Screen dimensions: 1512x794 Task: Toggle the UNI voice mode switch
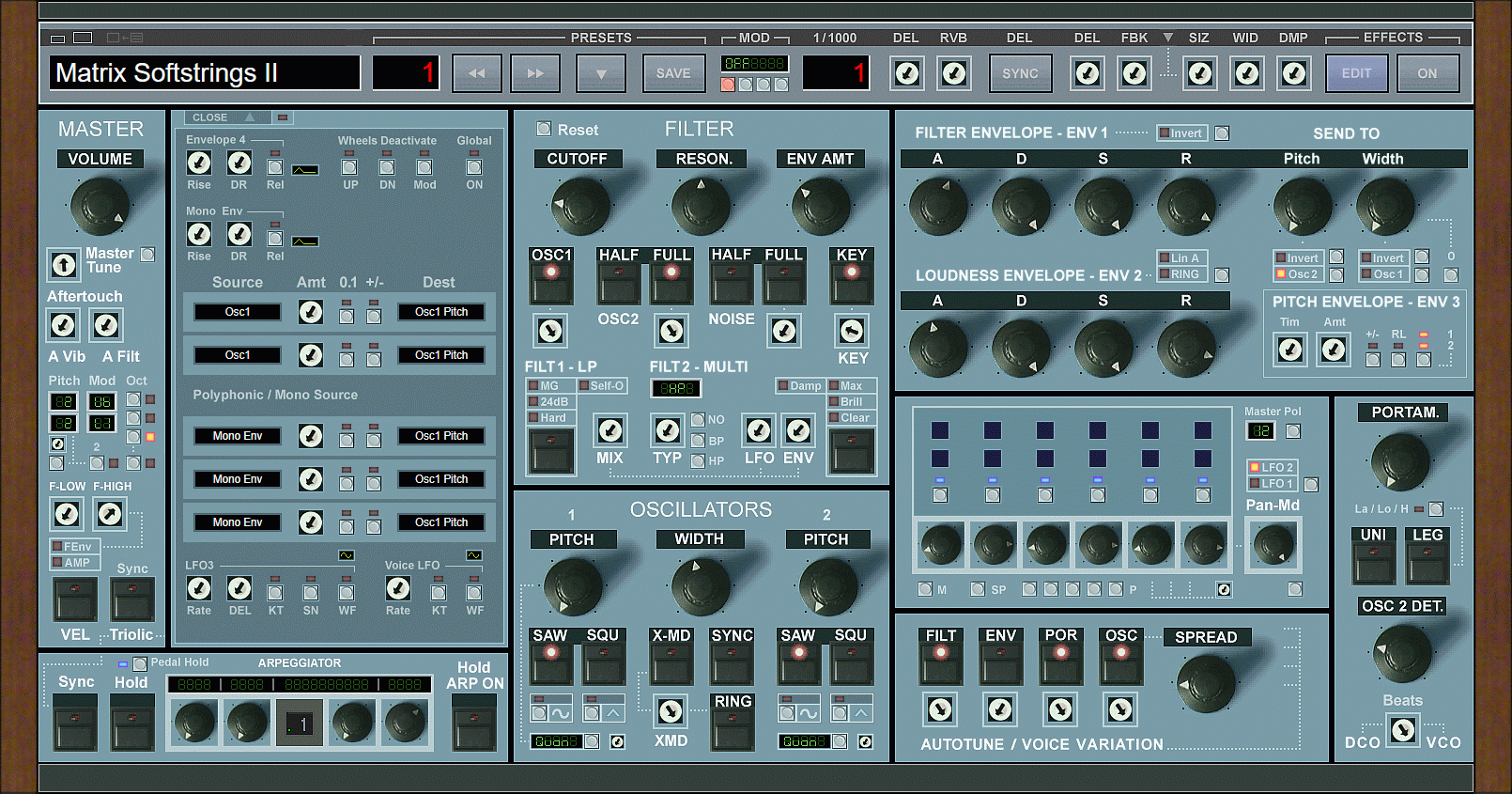coord(1374,563)
